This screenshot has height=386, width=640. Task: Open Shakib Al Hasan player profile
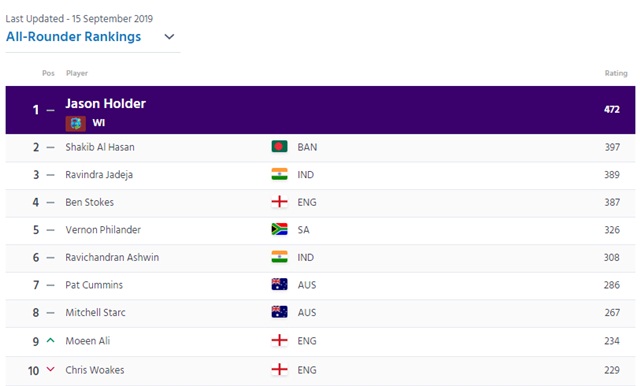click(x=100, y=147)
